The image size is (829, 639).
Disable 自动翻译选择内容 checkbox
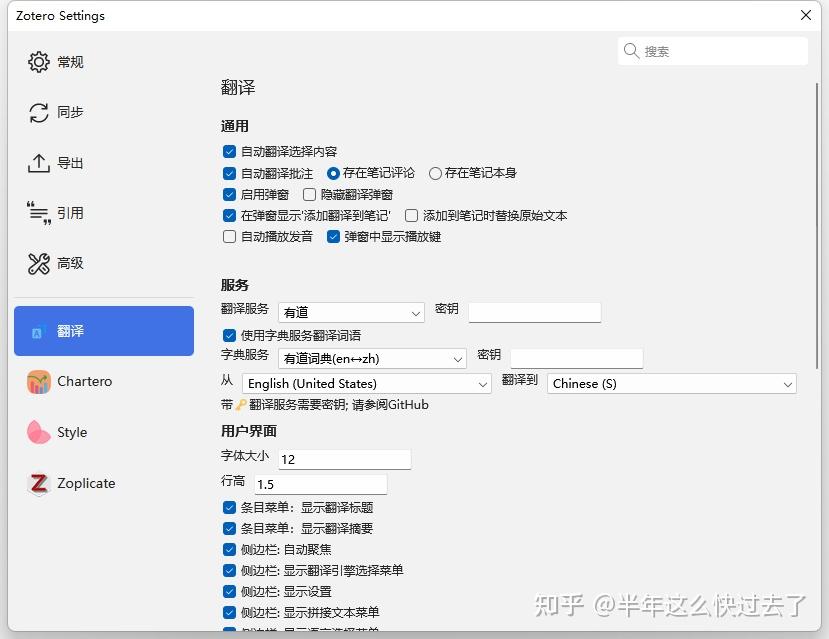(x=229, y=153)
